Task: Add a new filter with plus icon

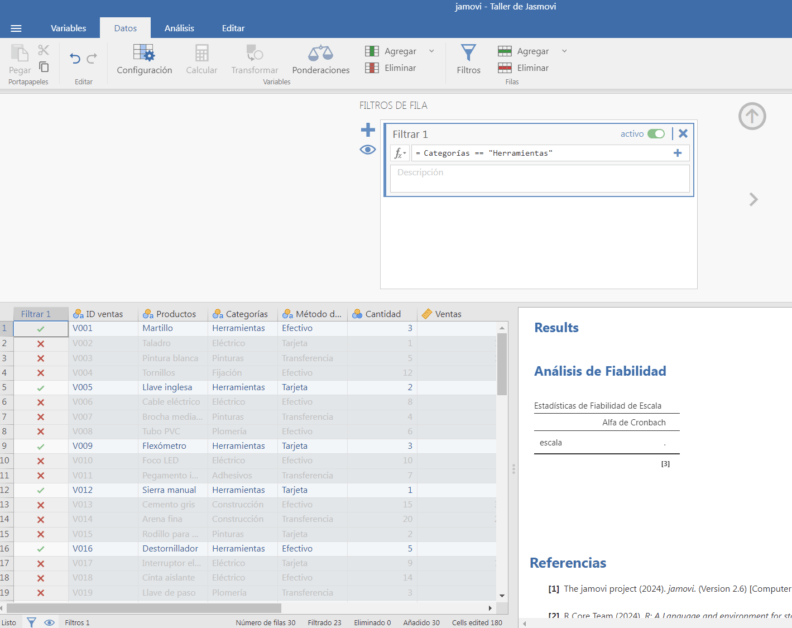Action: [x=368, y=130]
